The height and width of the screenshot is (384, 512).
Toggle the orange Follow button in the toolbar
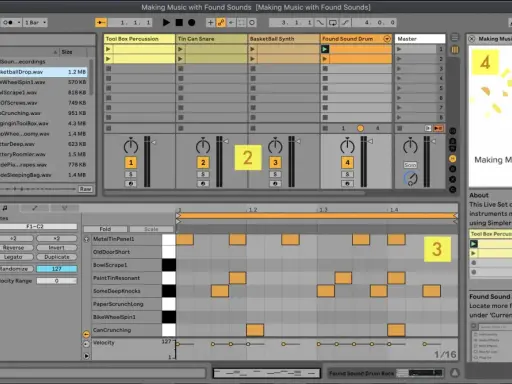click(101, 23)
